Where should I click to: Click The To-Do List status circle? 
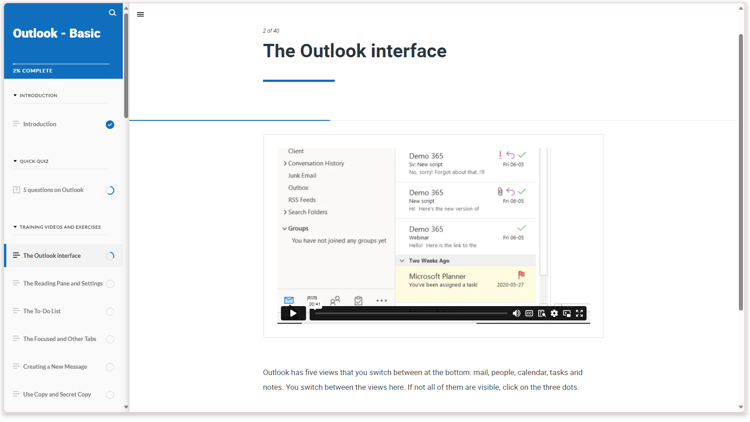[110, 312]
